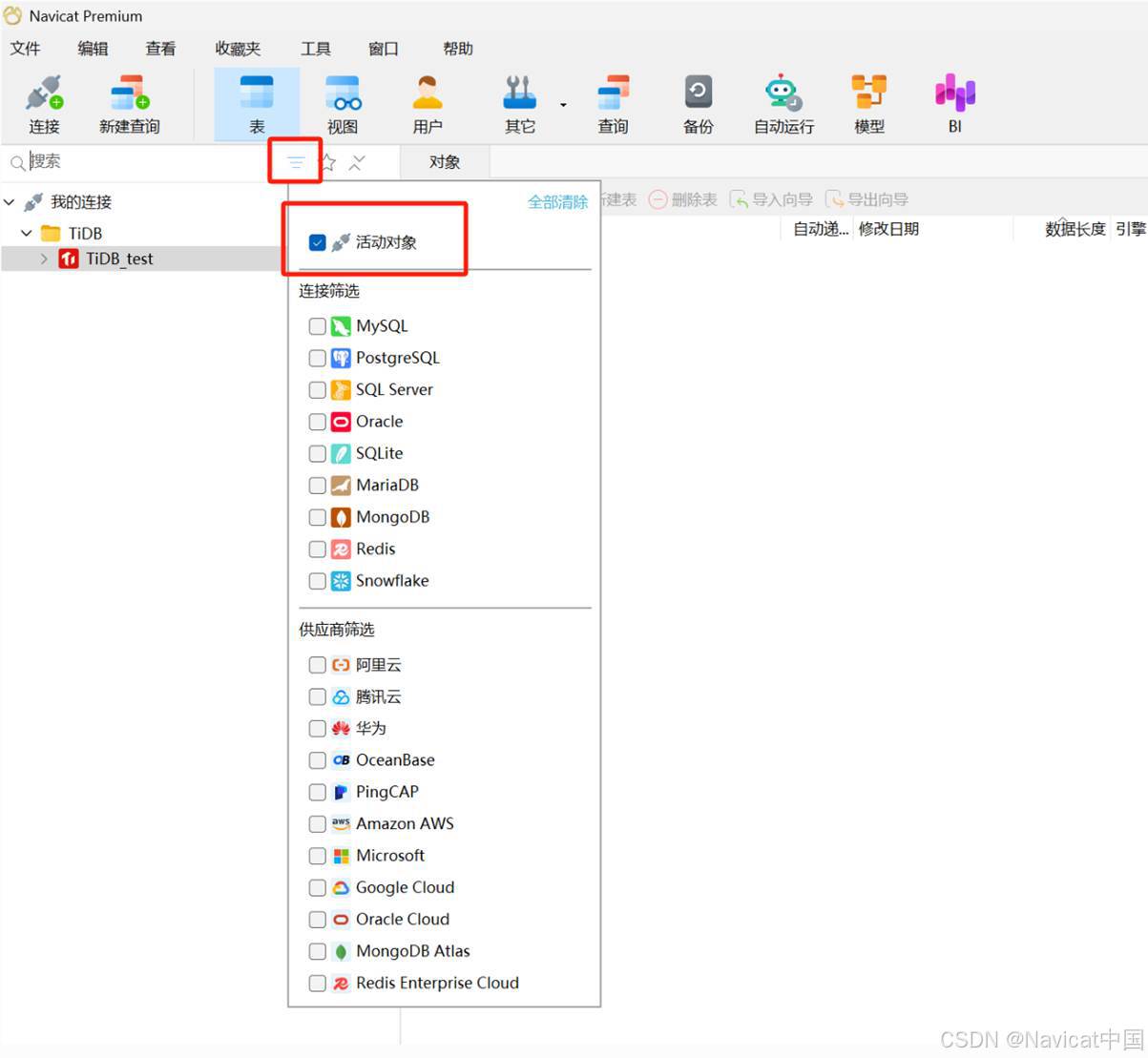1148x1058 pixels.
Task: Click the Export Wizard (导出向导) button
Action: pos(866,199)
